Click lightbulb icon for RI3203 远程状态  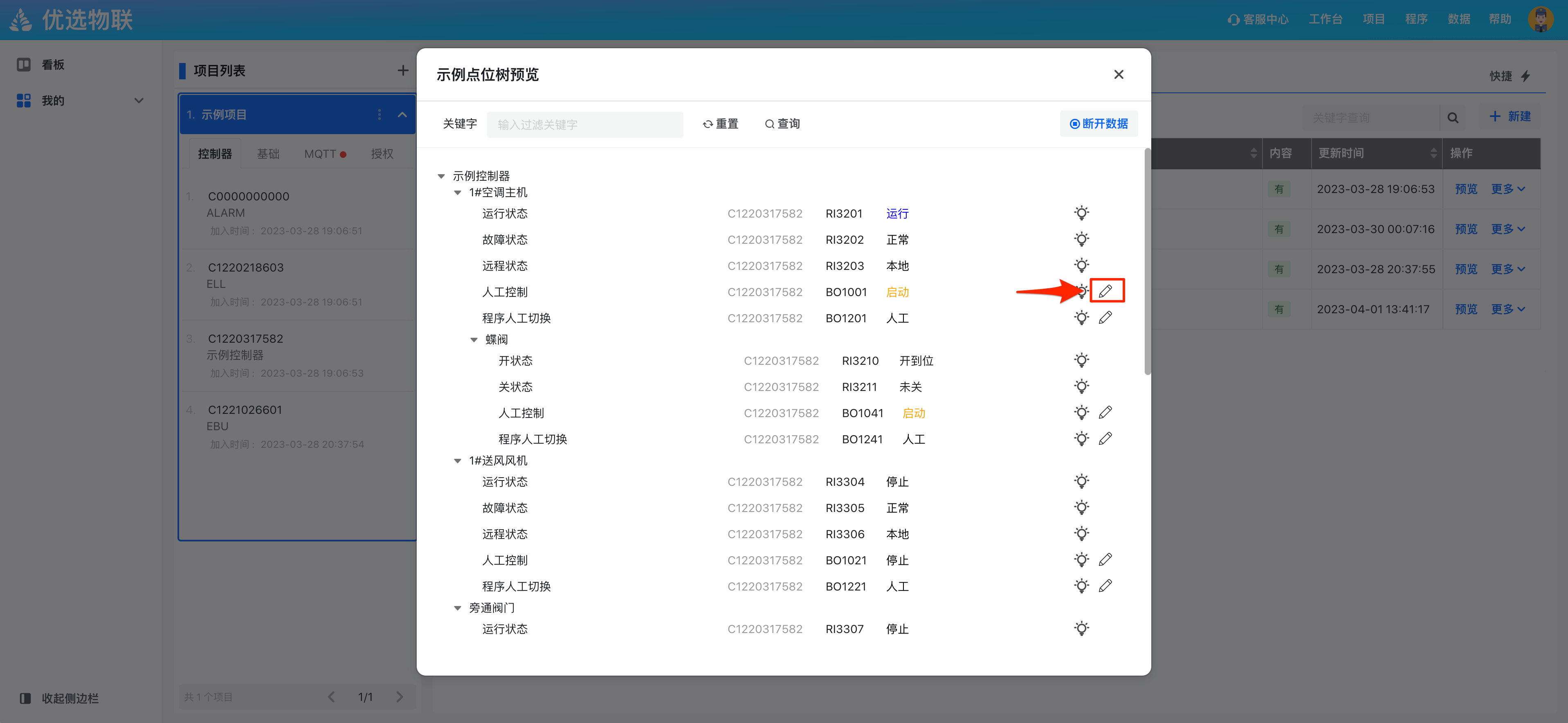(1081, 265)
